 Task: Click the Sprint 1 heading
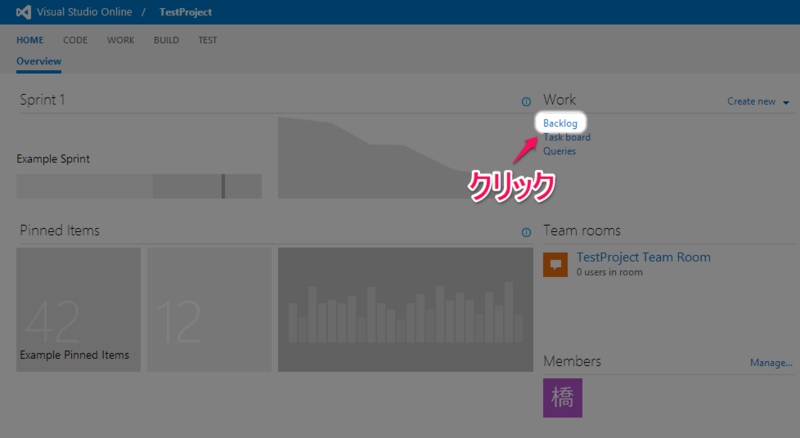(x=42, y=100)
